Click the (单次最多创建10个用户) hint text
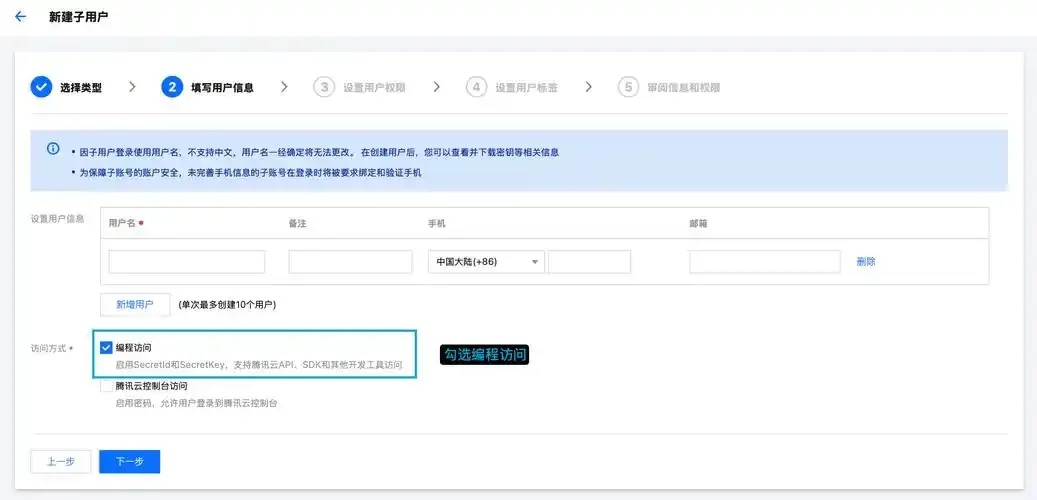The image size is (1037, 500). [x=227, y=305]
